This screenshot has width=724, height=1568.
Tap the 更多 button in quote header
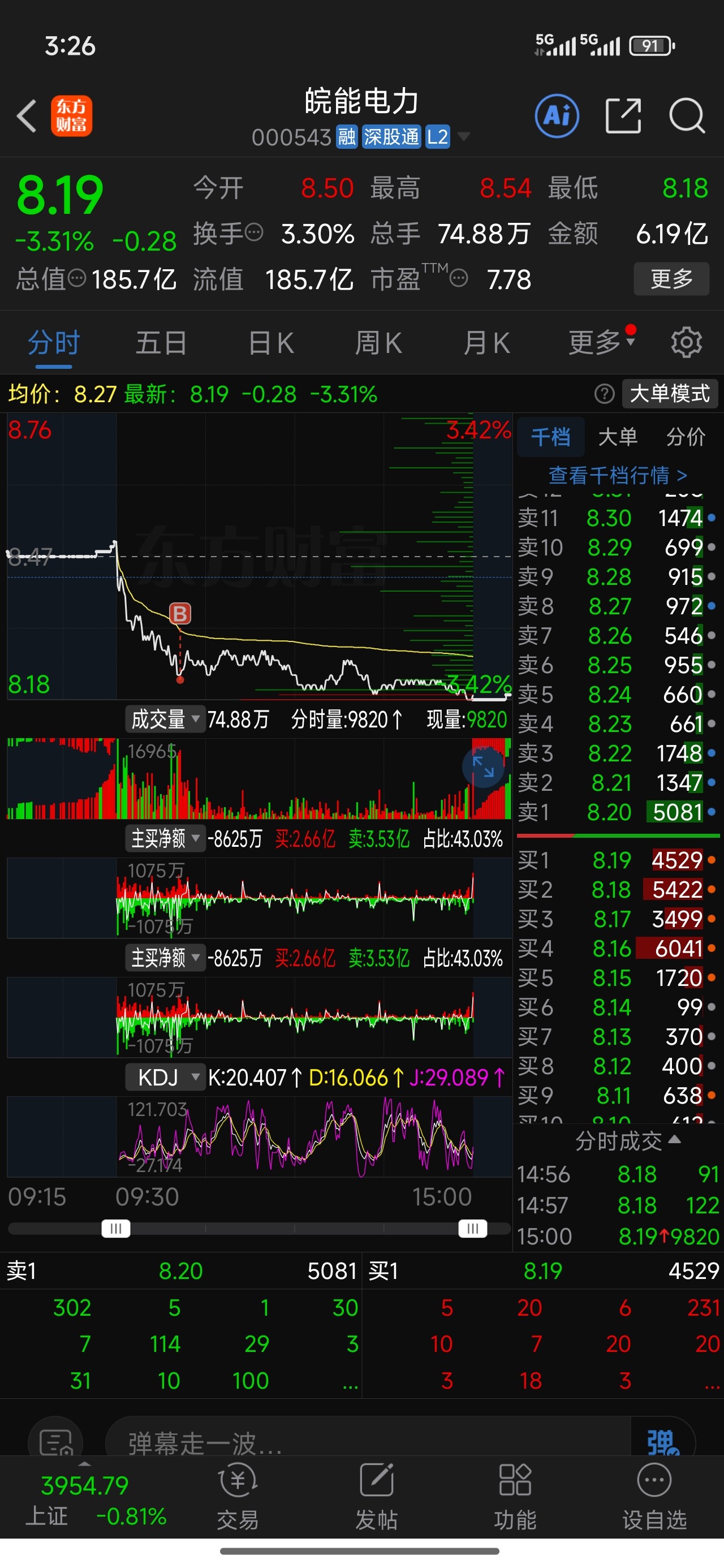pyautogui.click(x=671, y=279)
